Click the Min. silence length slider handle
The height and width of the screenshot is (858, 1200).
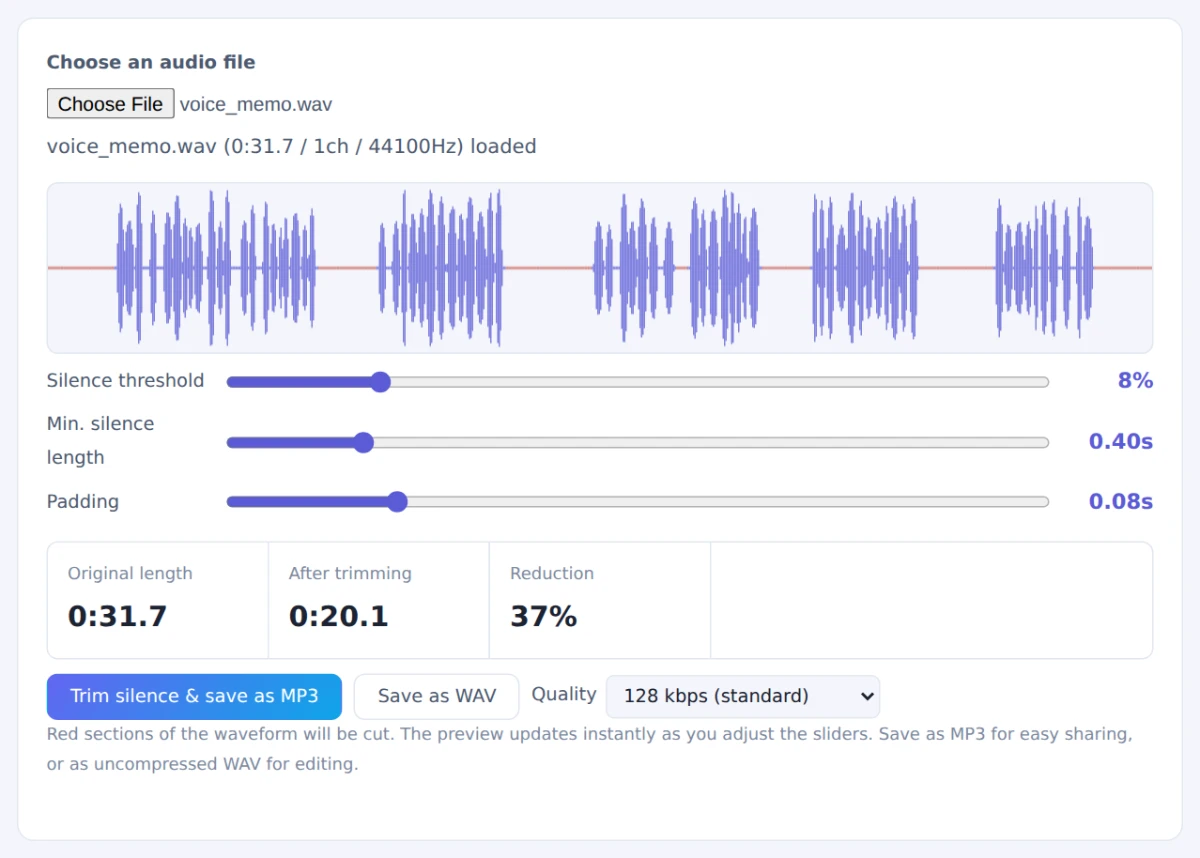click(x=363, y=442)
